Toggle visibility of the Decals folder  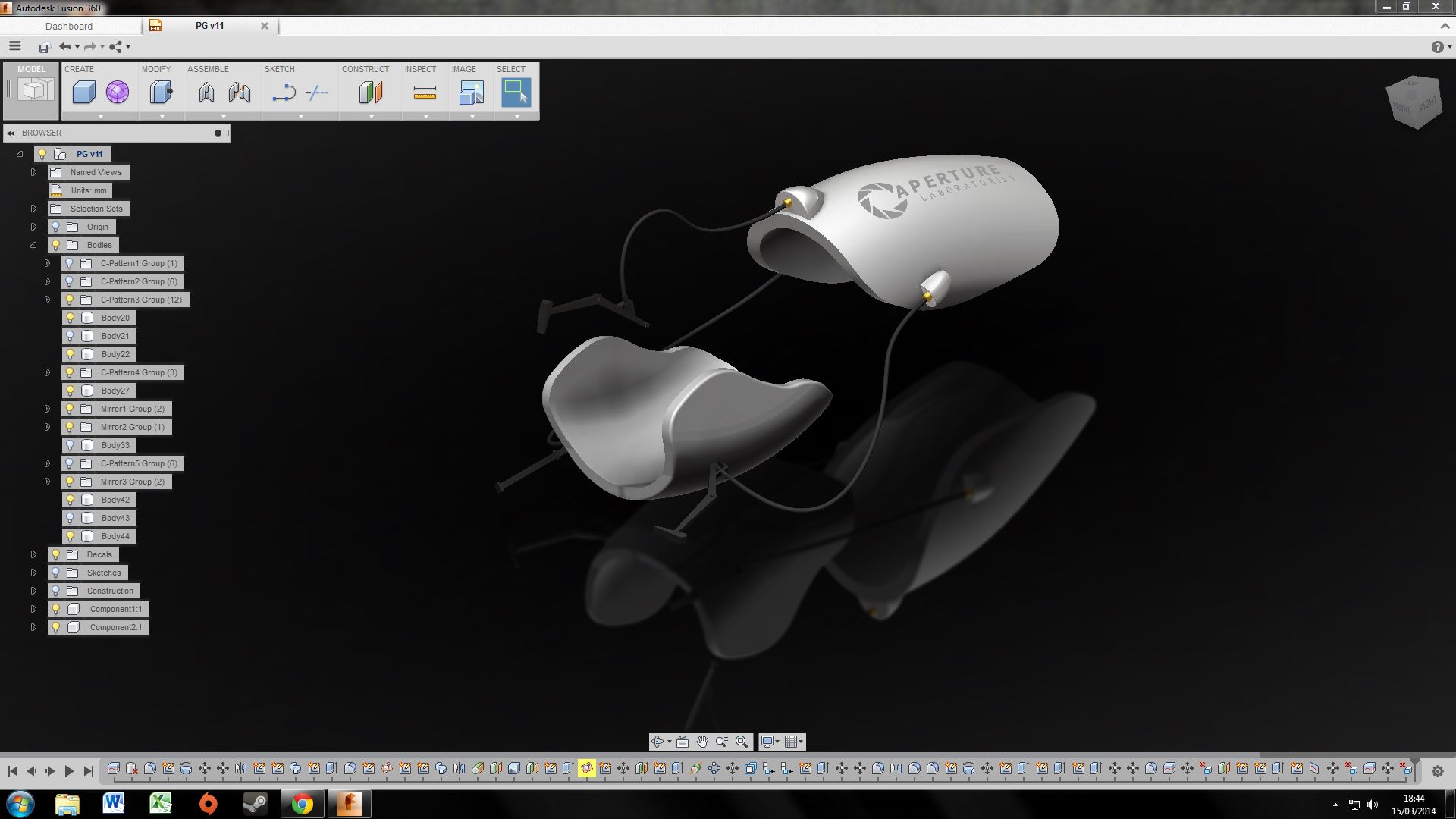56,554
